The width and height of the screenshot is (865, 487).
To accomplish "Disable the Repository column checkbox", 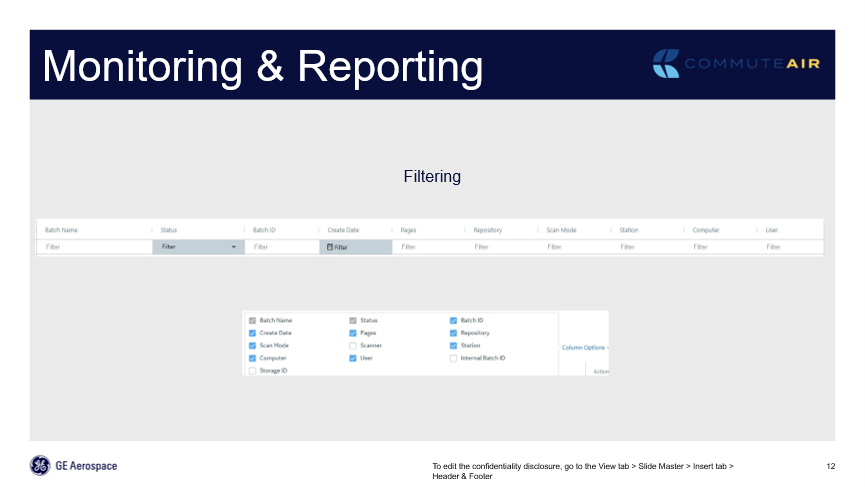I will (x=453, y=333).
